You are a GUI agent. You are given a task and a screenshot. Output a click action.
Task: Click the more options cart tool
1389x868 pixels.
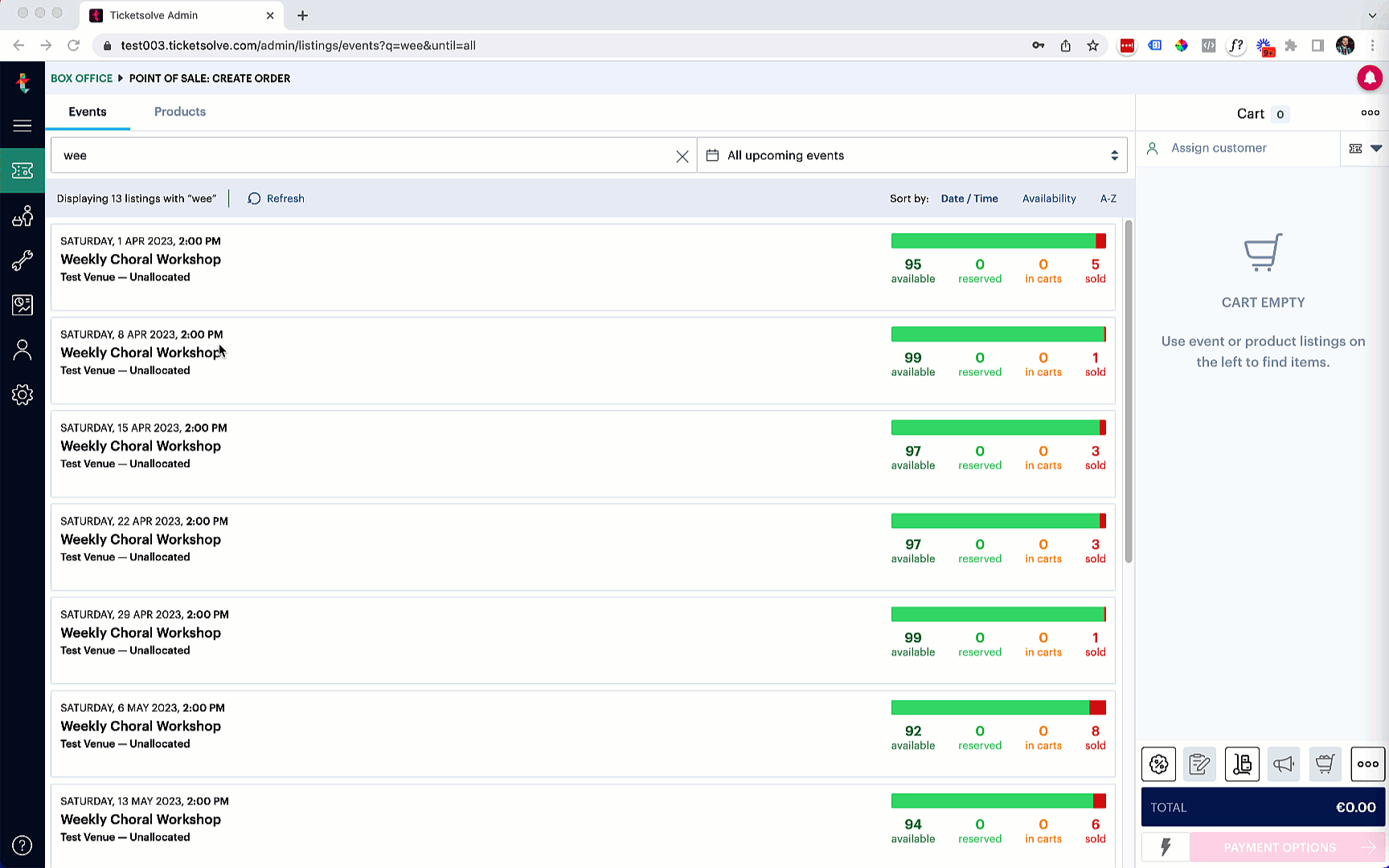click(x=1367, y=764)
